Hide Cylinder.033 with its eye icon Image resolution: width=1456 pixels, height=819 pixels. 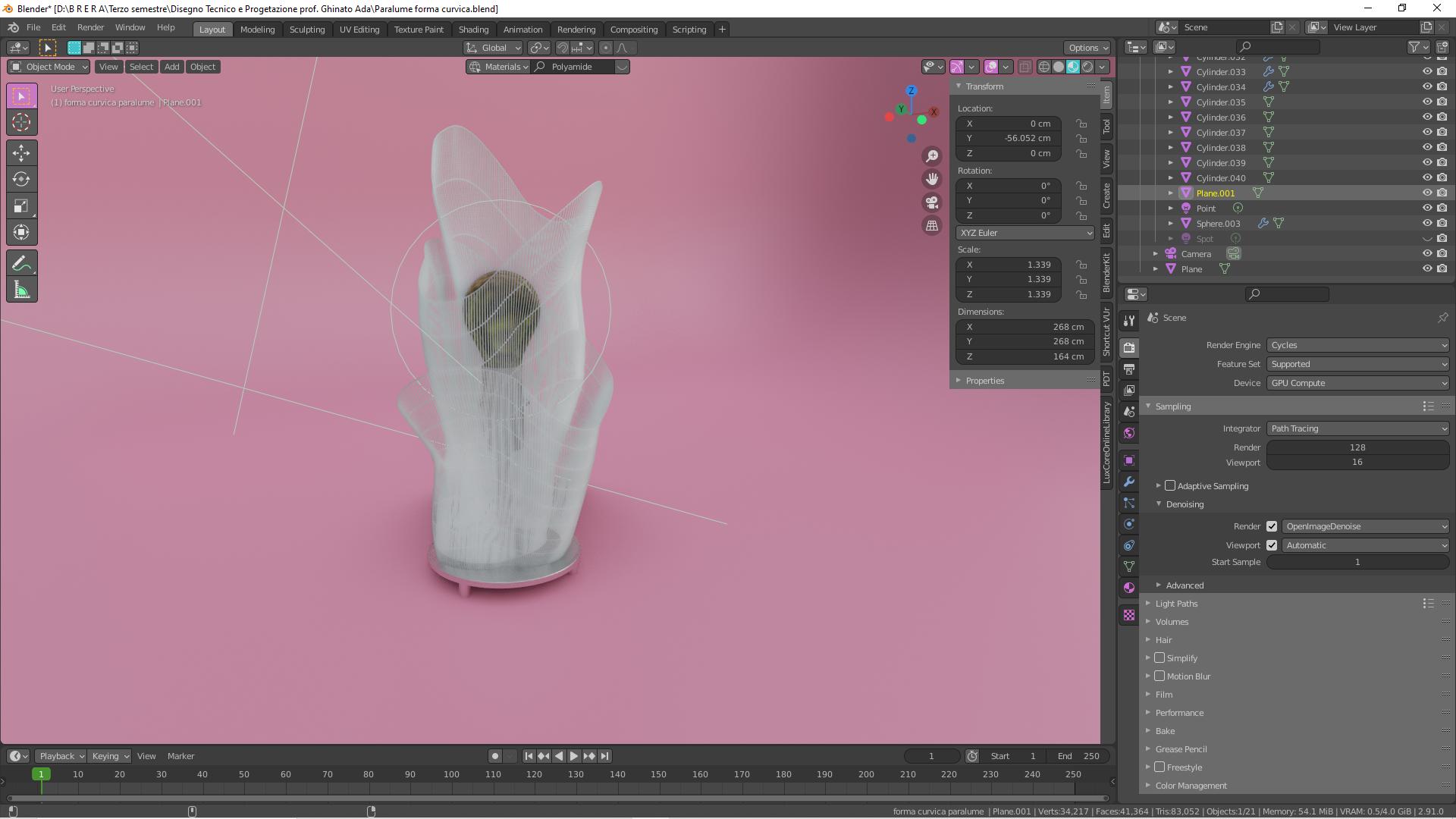(1426, 72)
